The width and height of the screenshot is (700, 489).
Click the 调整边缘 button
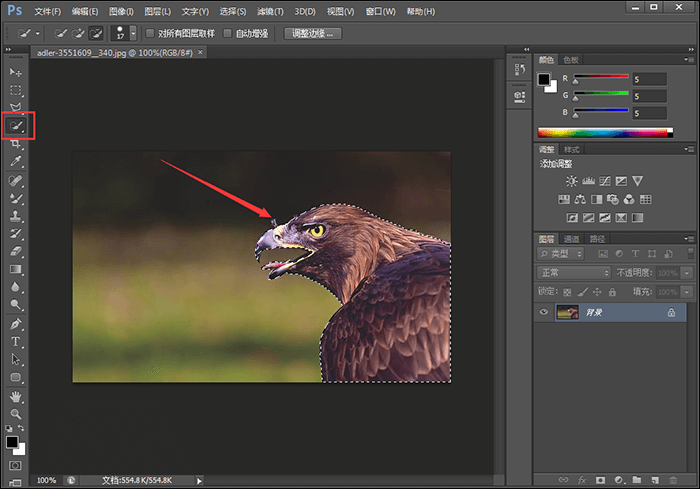(312, 33)
